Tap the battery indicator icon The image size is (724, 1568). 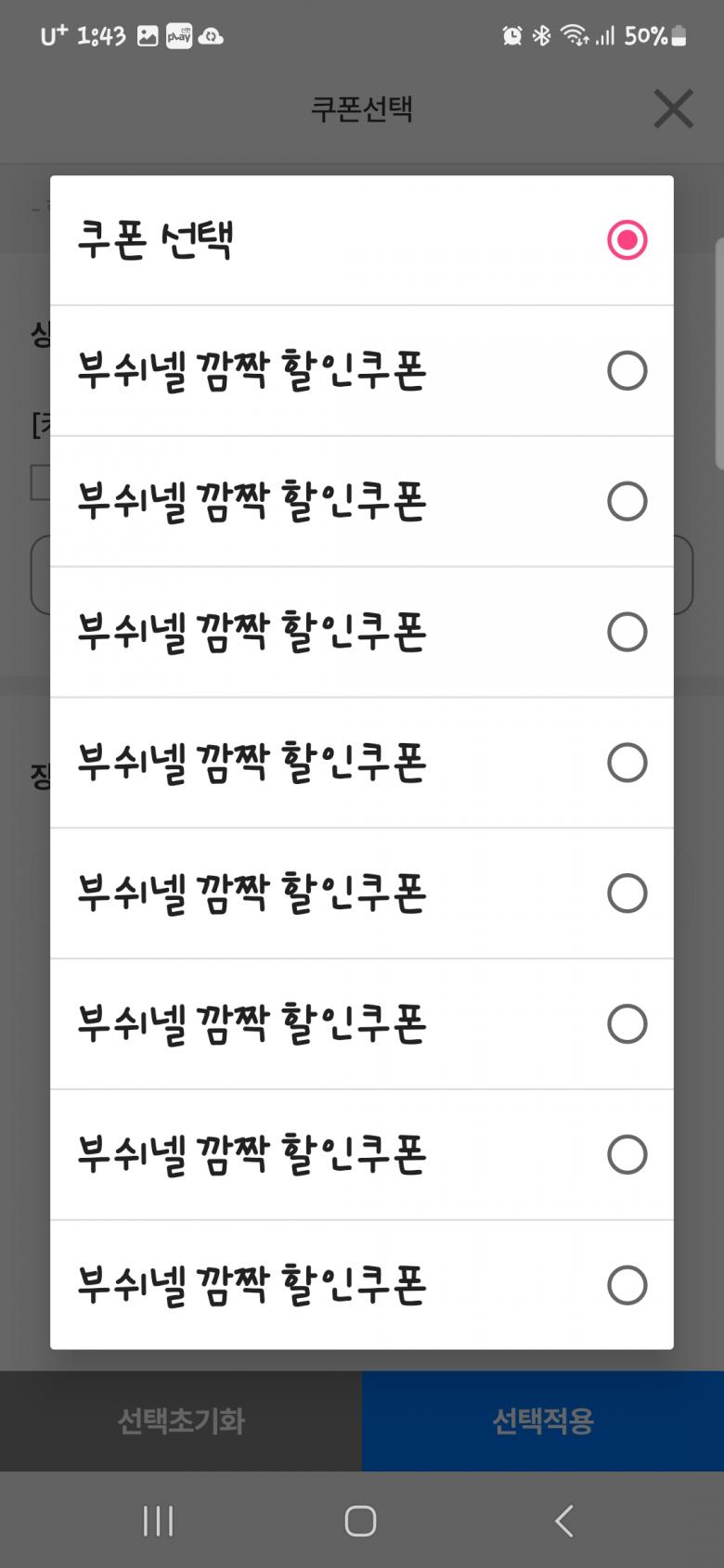click(x=679, y=36)
